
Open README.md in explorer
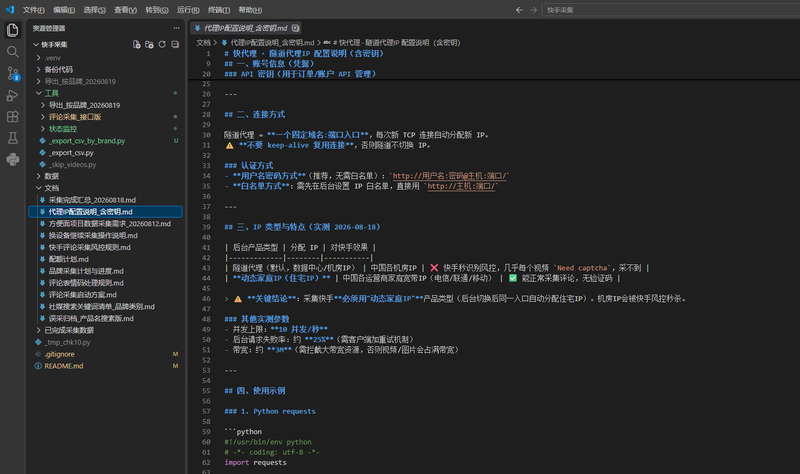coord(105,366)
